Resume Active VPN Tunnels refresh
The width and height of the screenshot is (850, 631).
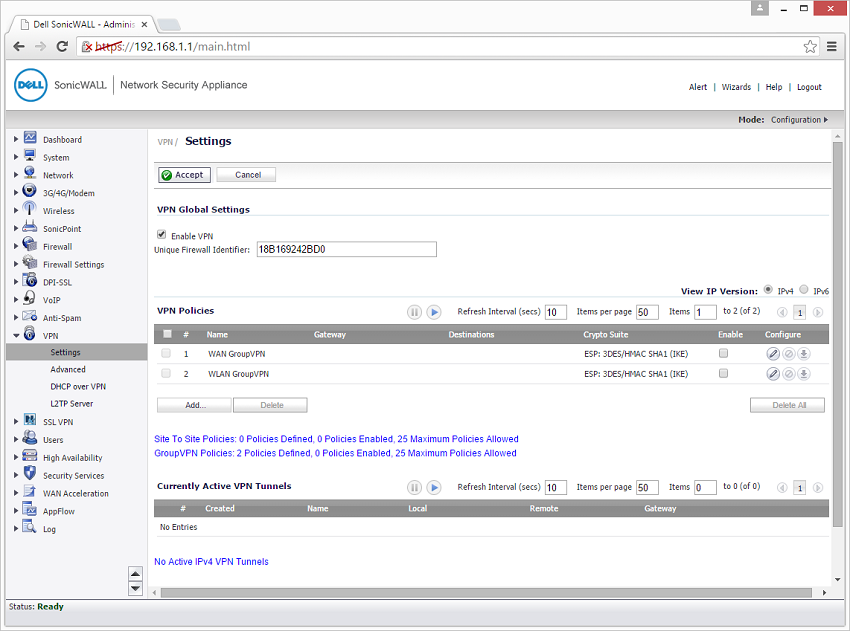coord(434,488)
